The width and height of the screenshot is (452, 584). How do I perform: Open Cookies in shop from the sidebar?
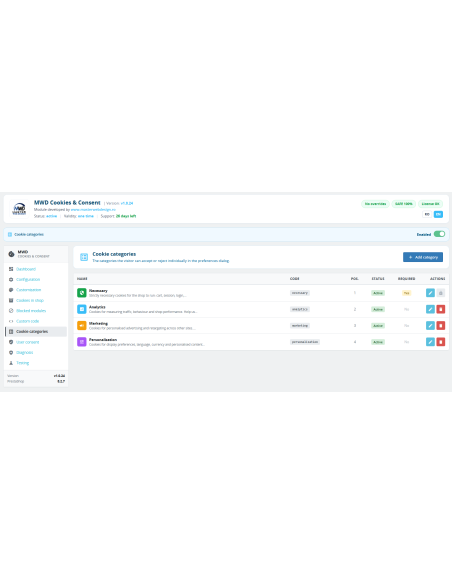(30, 300)
